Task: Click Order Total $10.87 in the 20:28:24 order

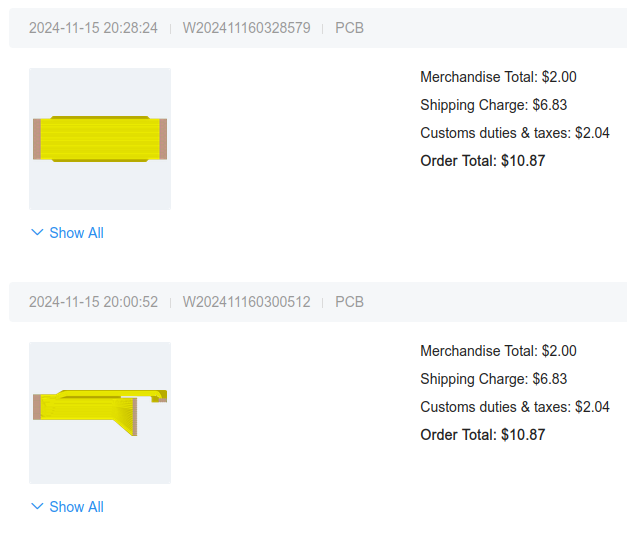Action: pyautogui.click(x=482, y=161)
